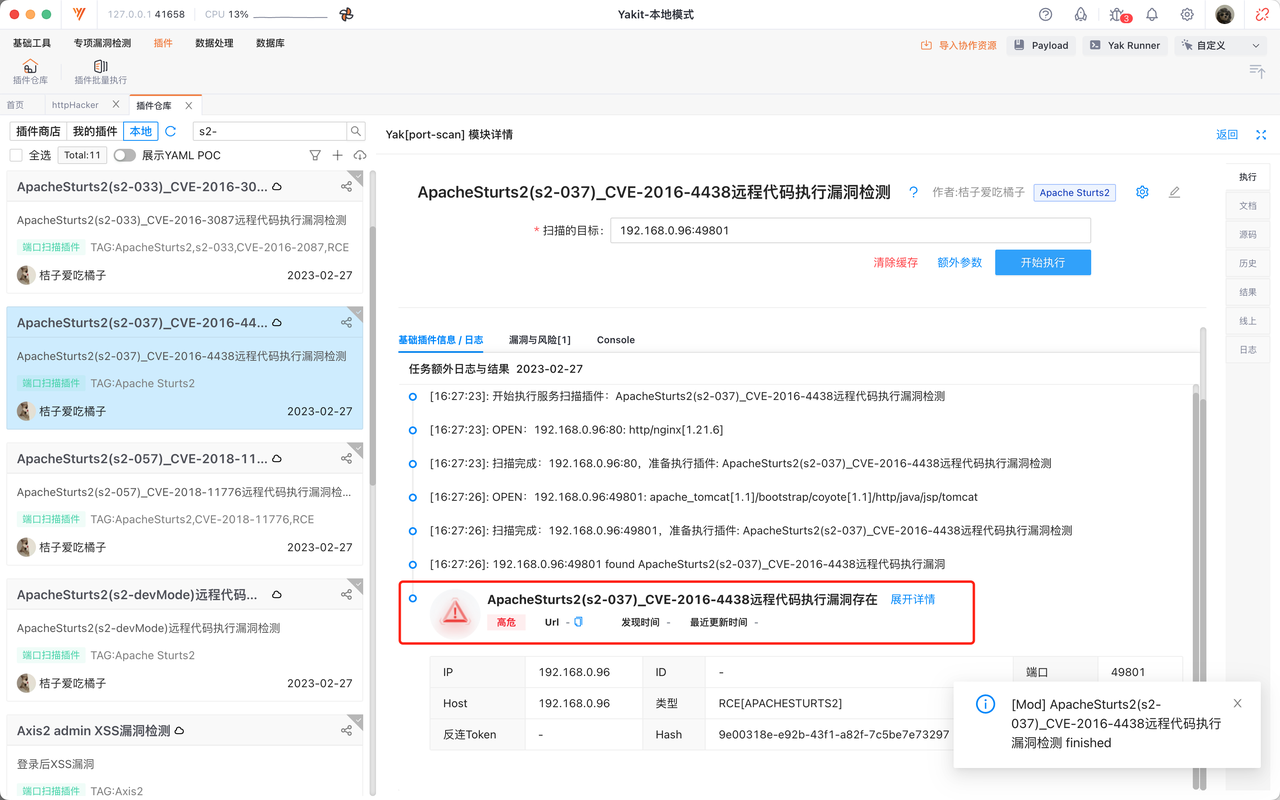Click share icon on the Axis2 admin XSS card
The image size is (1280, 800).
pos(346,730)
